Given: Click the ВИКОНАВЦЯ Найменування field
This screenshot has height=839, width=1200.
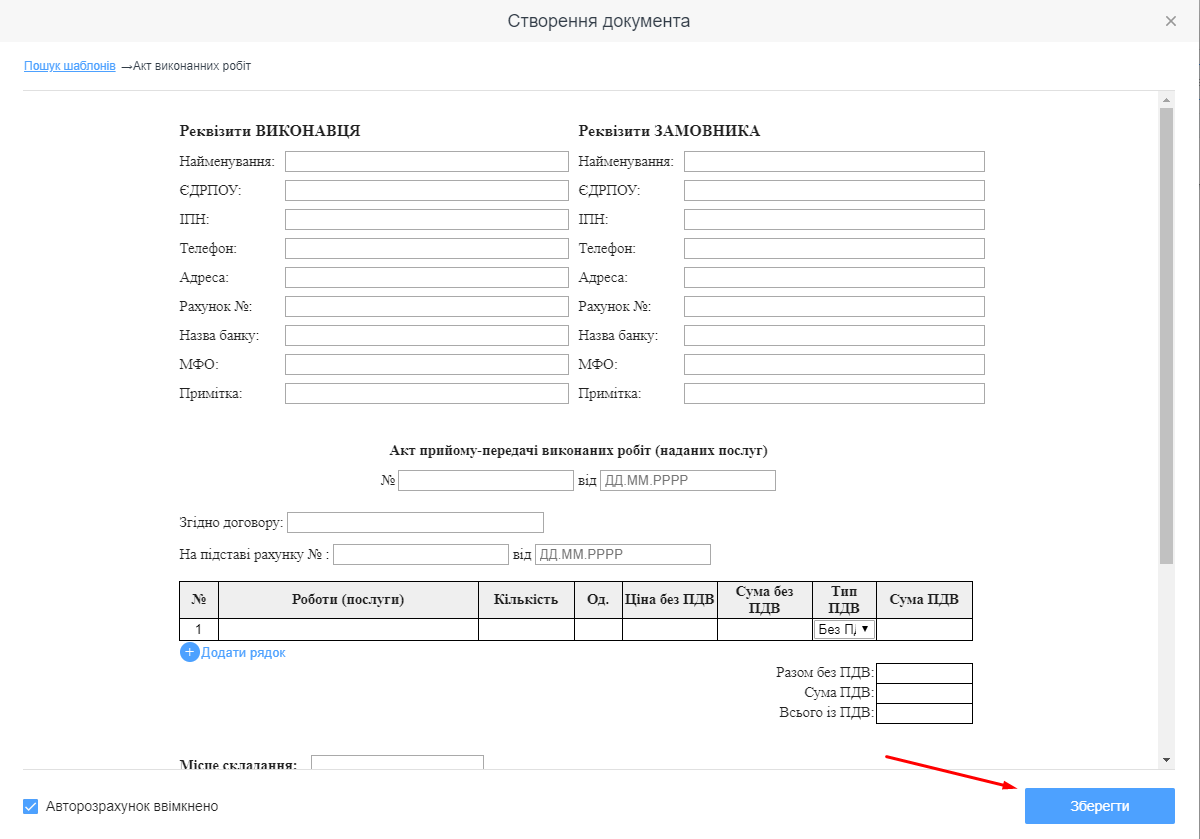Looking at the screenshot, I should click(x=427, y=162).
